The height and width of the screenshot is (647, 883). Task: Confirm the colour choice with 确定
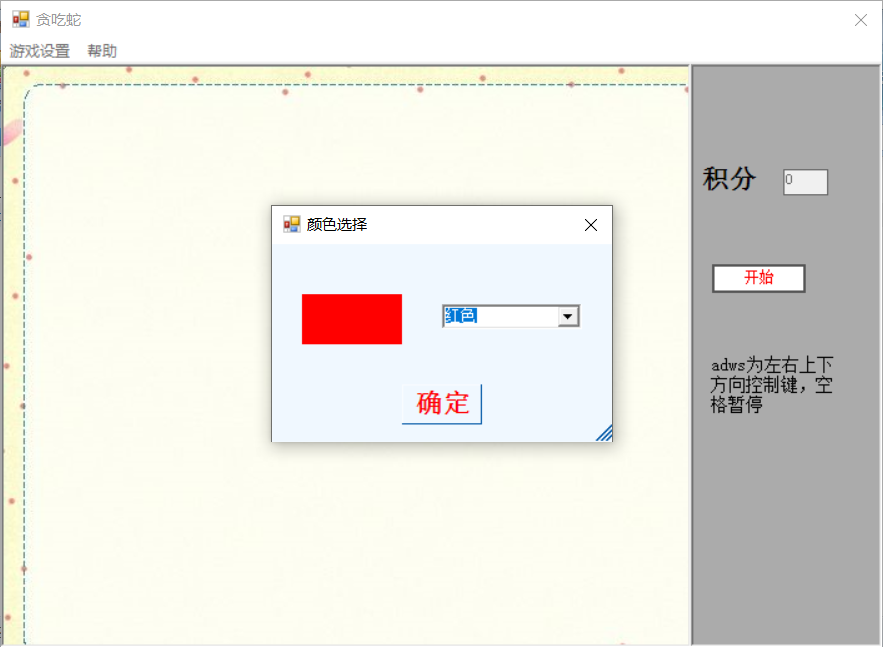442,404
